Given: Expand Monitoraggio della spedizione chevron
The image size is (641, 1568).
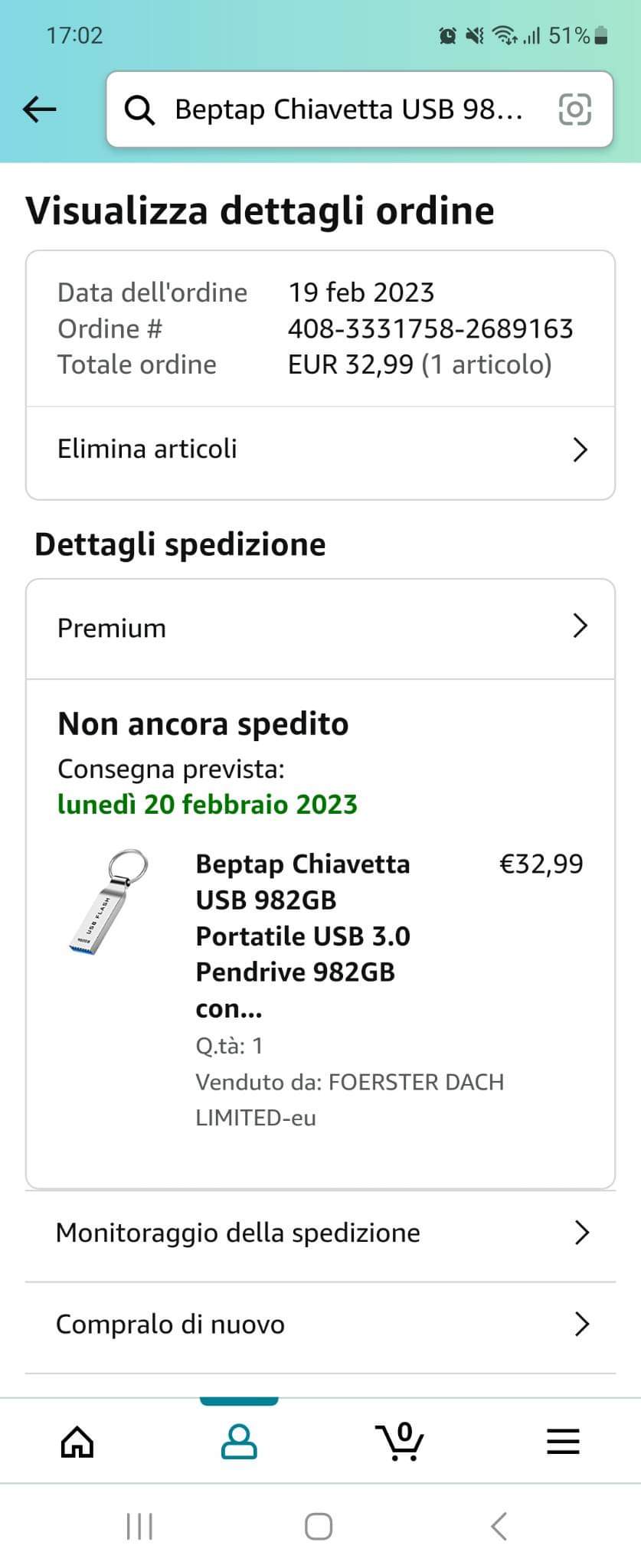Looking at the screenshot, I should coord(582,1233).
